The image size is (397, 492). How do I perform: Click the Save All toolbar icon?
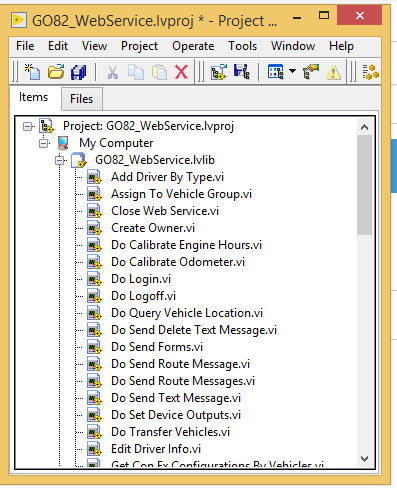coord(79,72)
